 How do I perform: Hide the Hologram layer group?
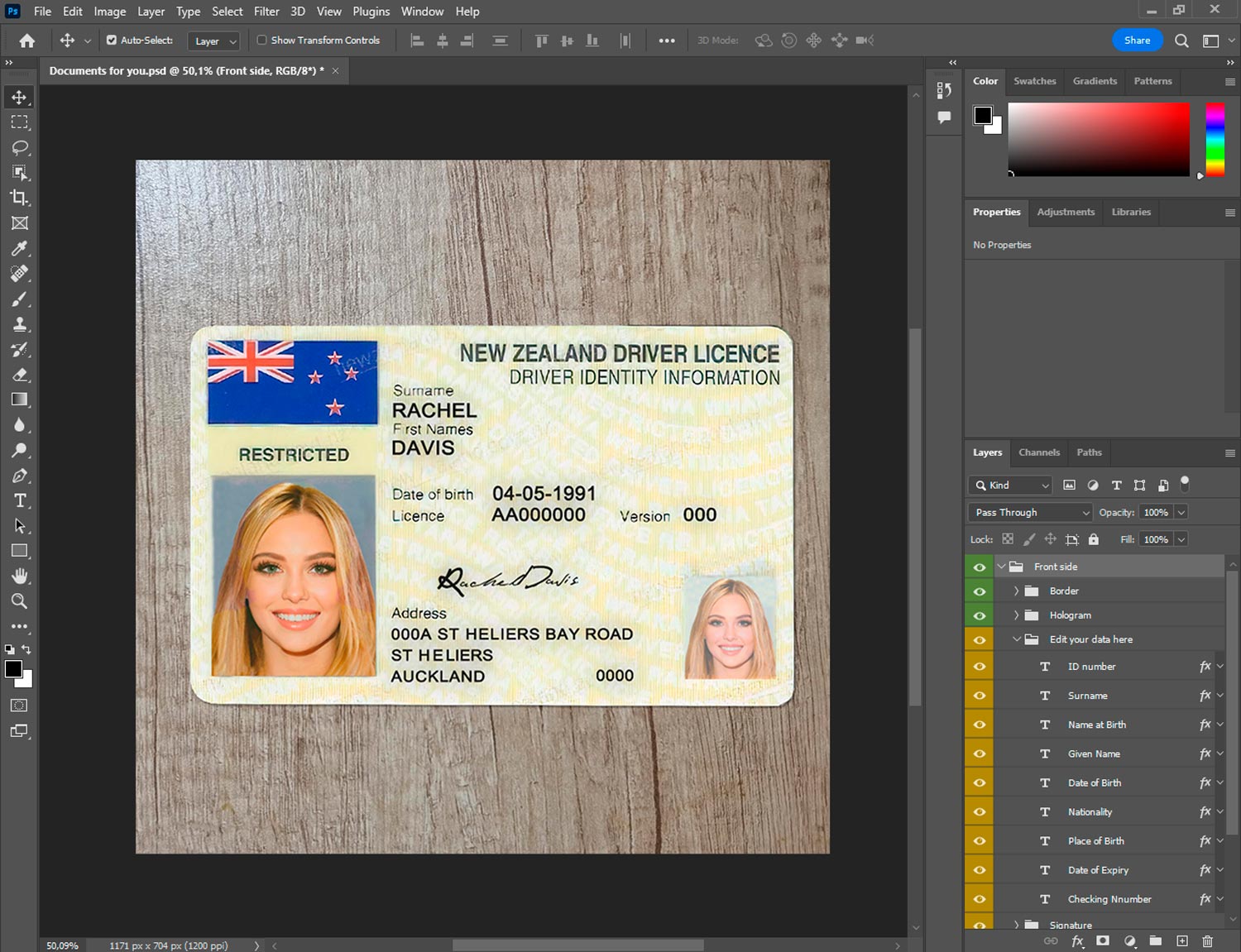pyautogui.click(x=980, y=615)
